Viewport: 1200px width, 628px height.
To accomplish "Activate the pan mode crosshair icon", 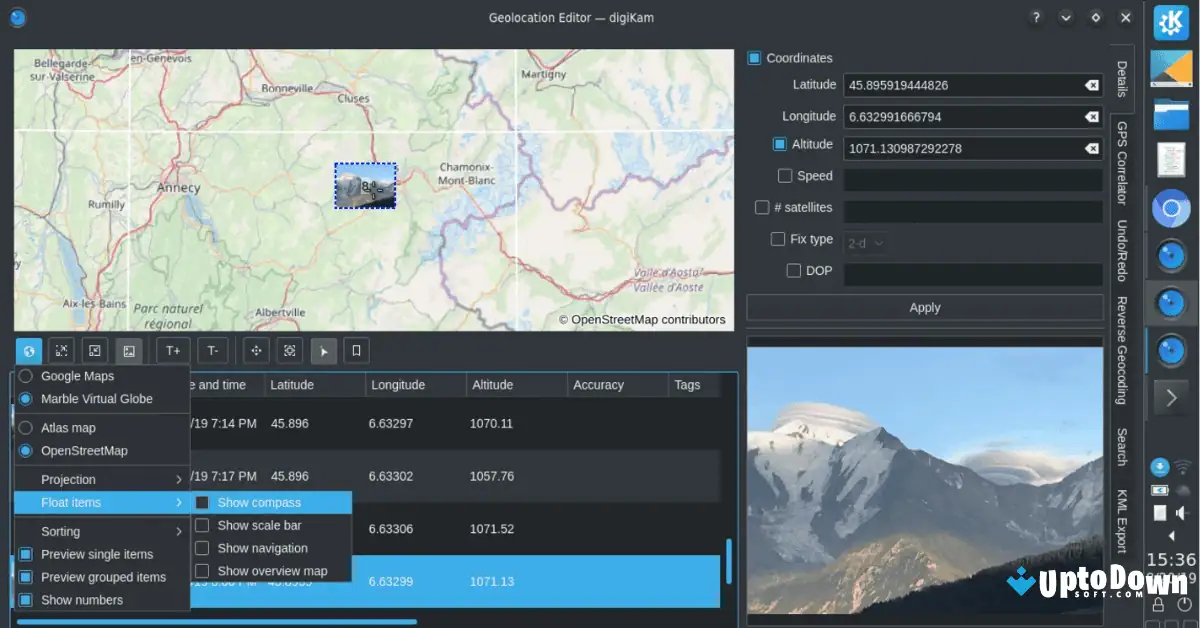I will (255, 350).
